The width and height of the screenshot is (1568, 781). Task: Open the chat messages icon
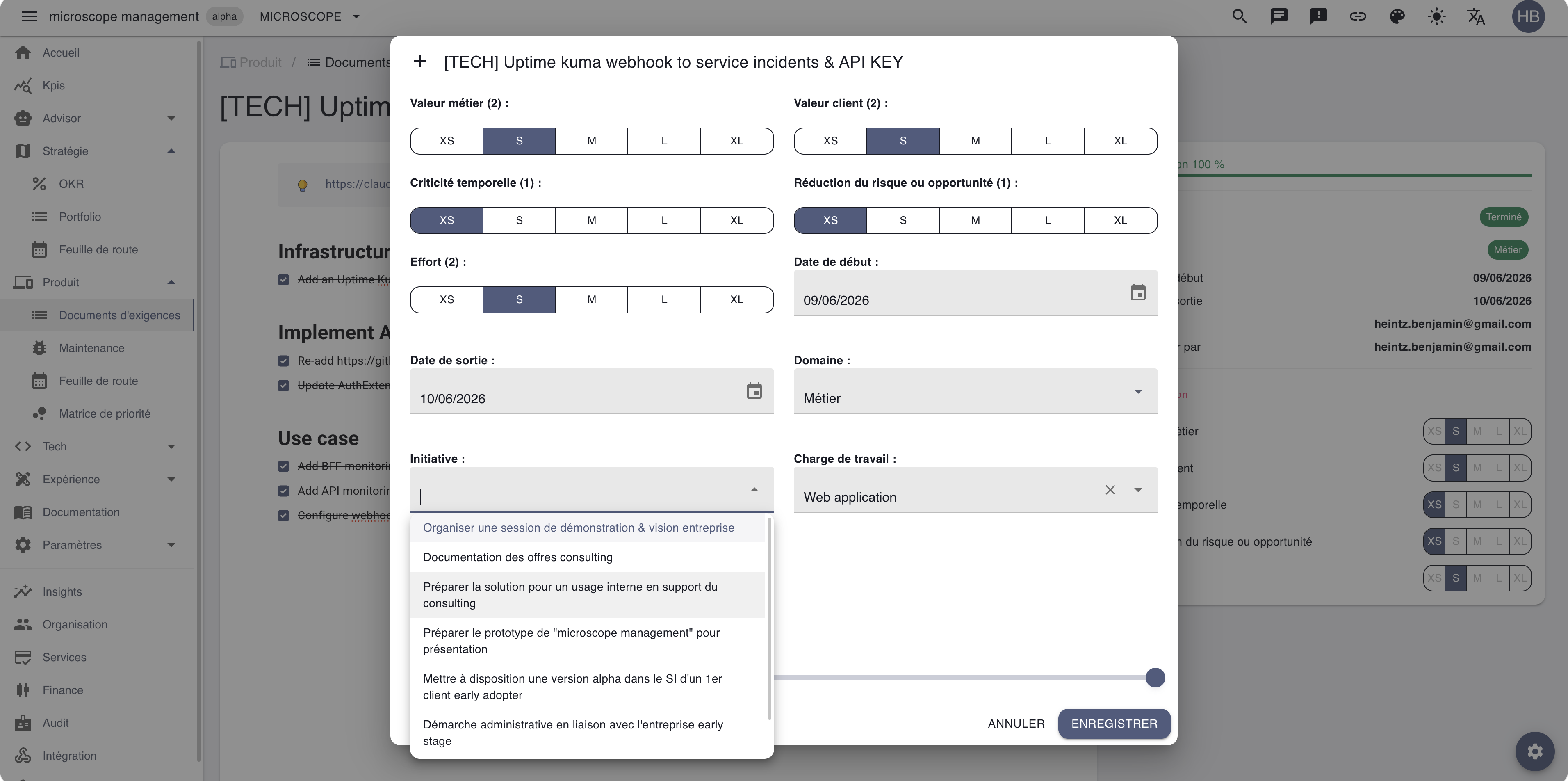pyautogui.click(x=1279, y=16)
